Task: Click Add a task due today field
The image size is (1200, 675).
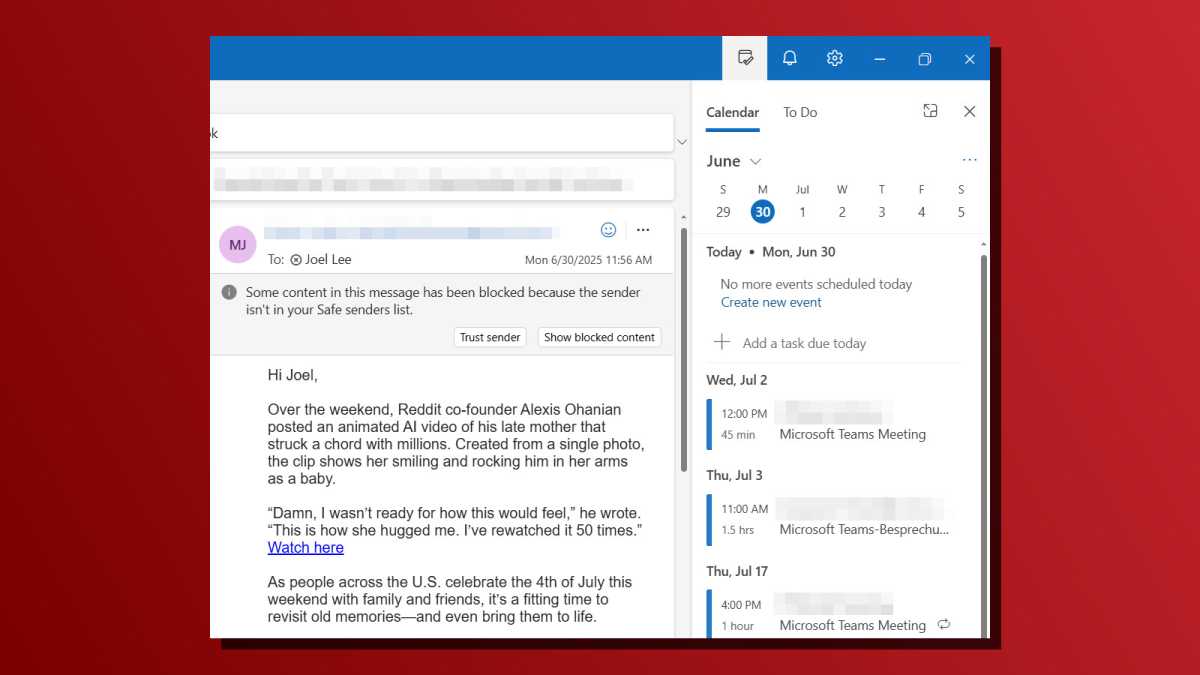Action: [804, 343]
